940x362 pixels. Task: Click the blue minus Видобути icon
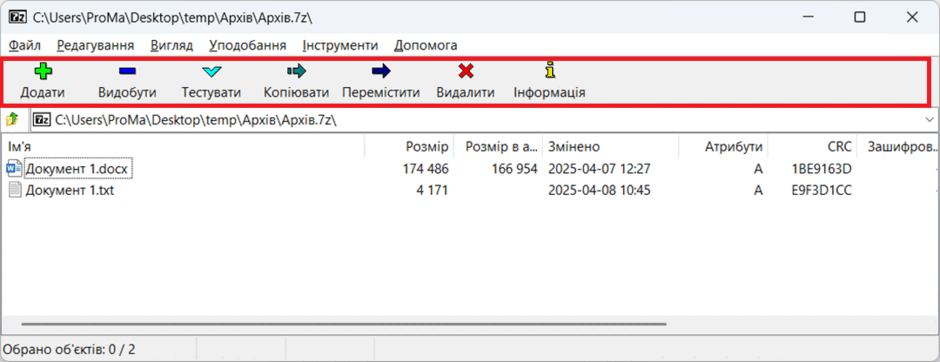[x=127, y=72]
